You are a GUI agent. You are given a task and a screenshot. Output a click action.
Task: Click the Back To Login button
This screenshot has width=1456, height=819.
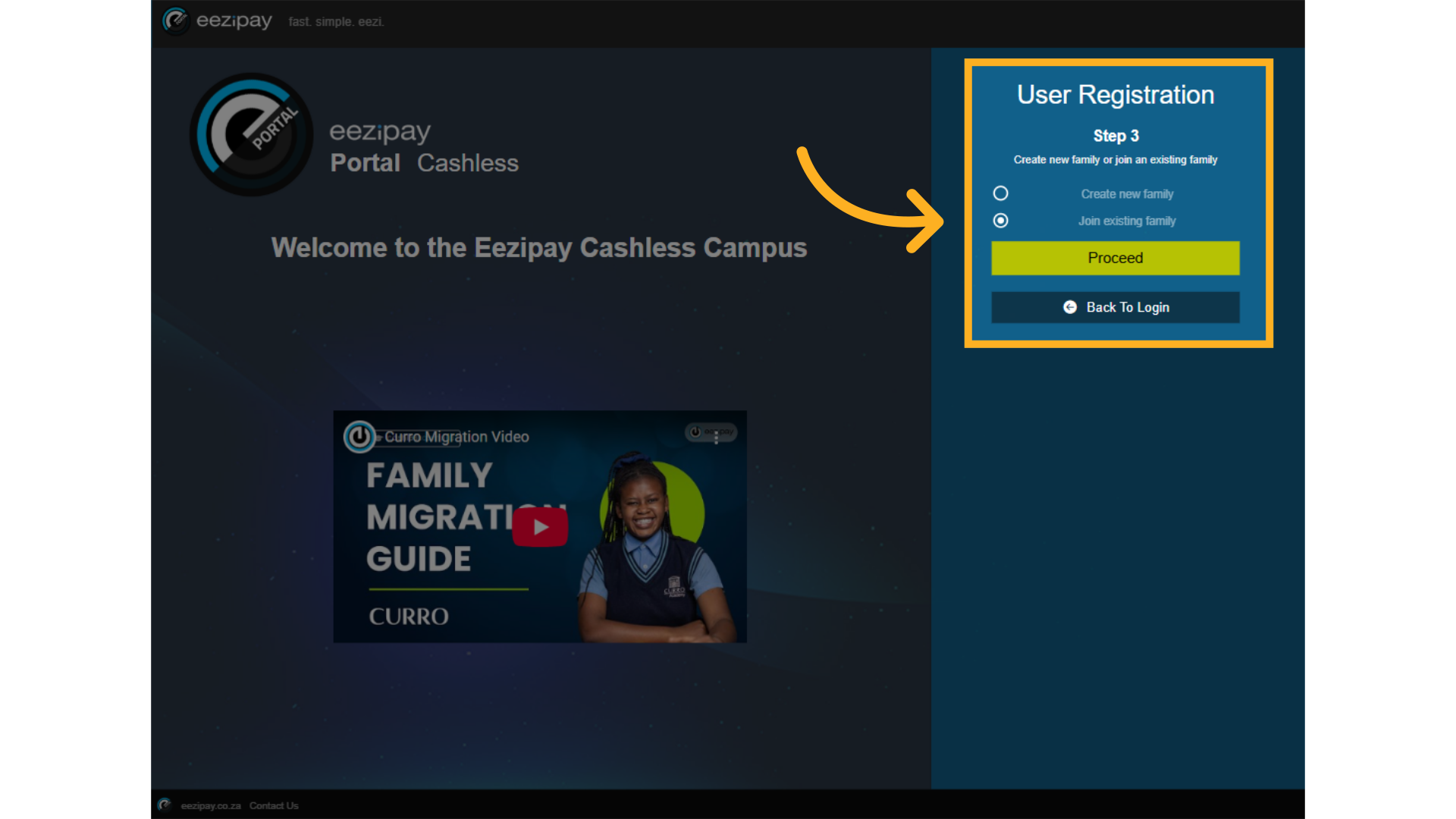(x=1116, y=307)
